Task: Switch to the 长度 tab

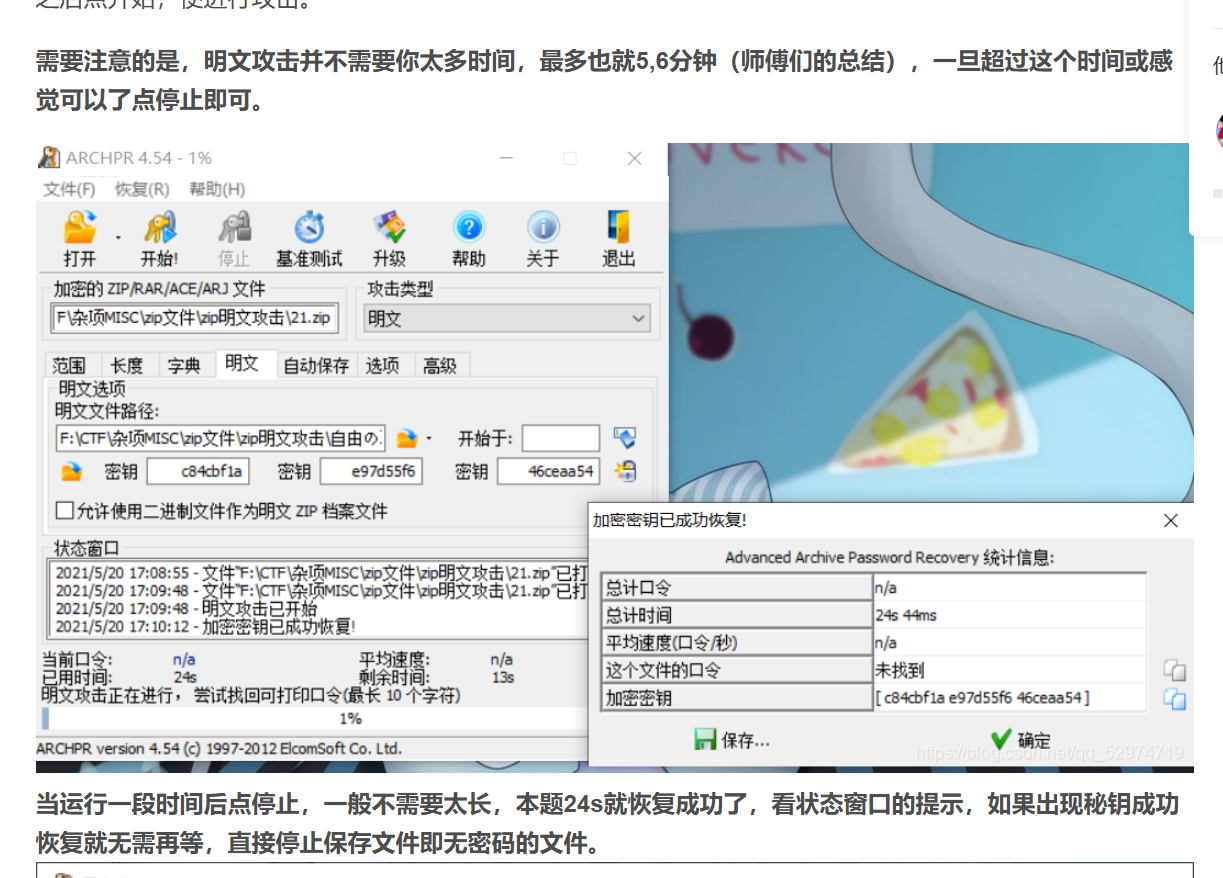Action: click(x=127, y=365)
